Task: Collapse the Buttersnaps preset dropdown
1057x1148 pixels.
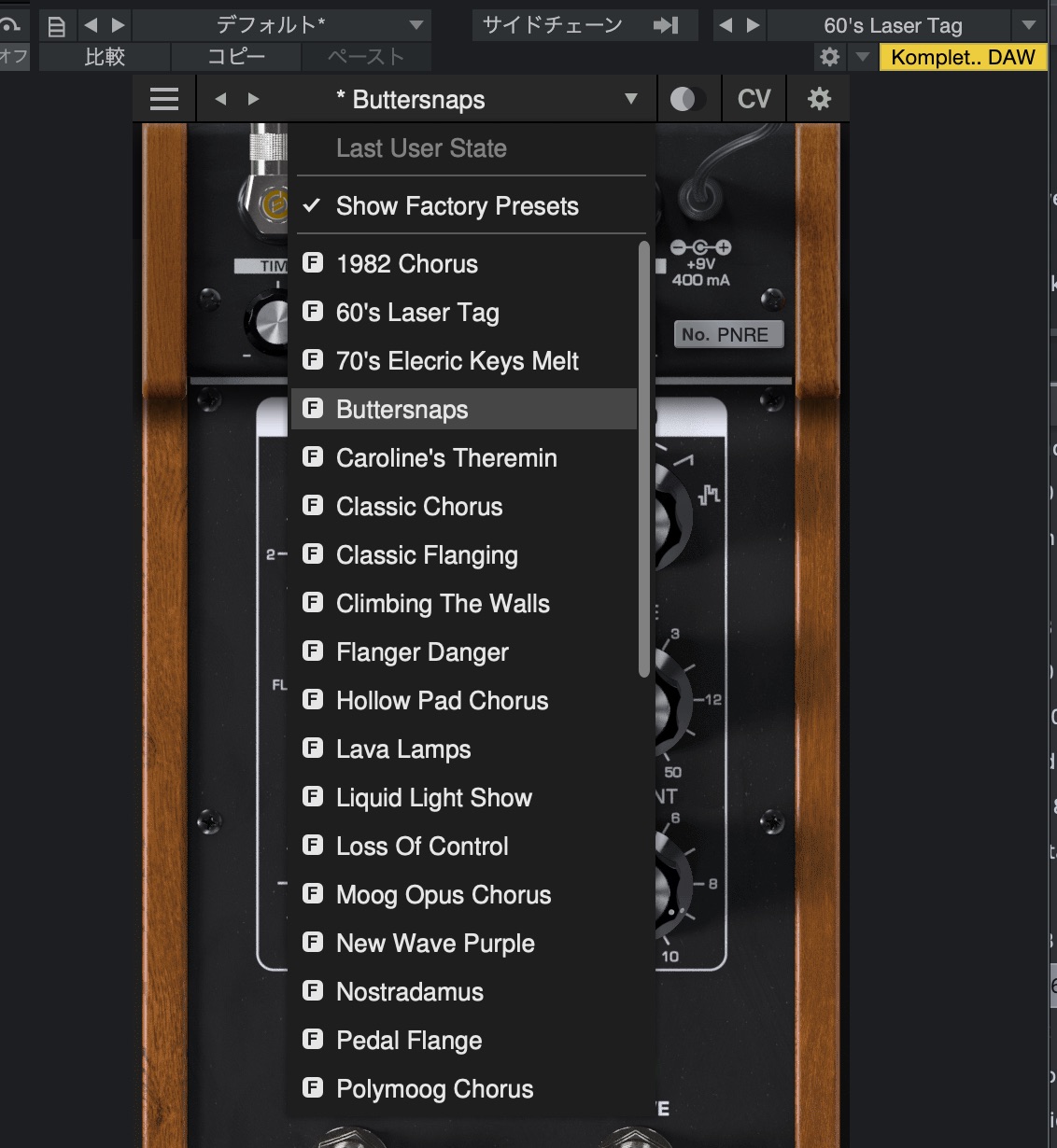Action: tap(631, 99)
